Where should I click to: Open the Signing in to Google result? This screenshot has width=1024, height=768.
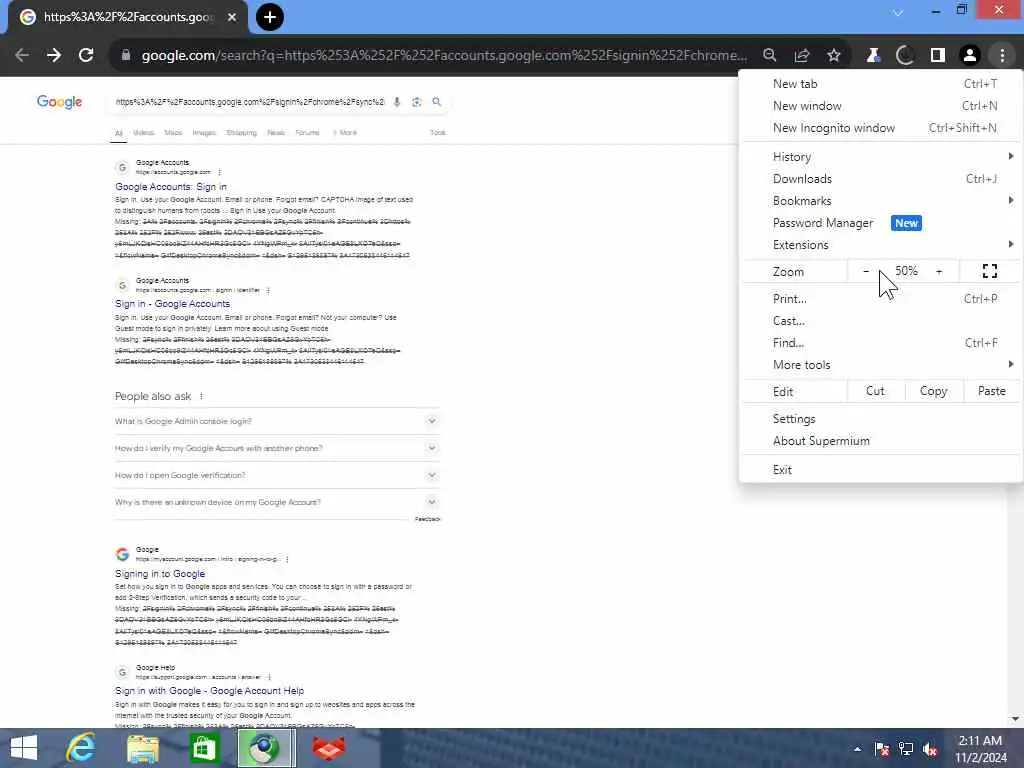(x=160, y=574)
